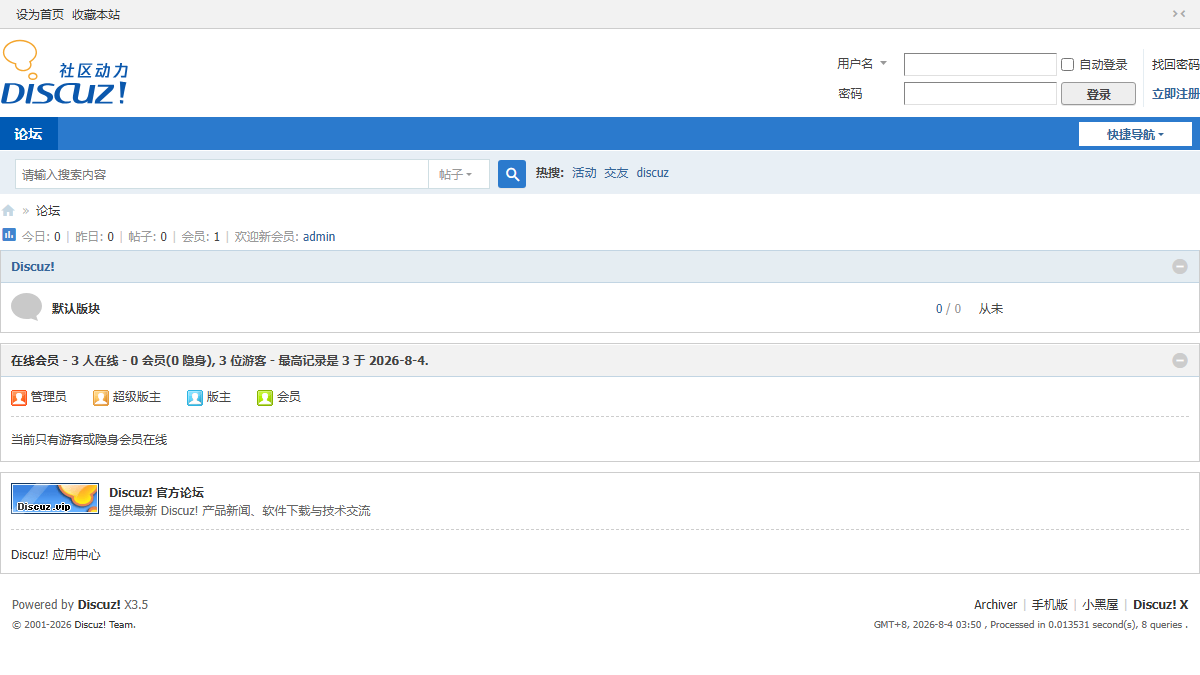Open the 帖子 search type dropdown
This screenshot has width=1200, height=675.
(x=459, y=174)
